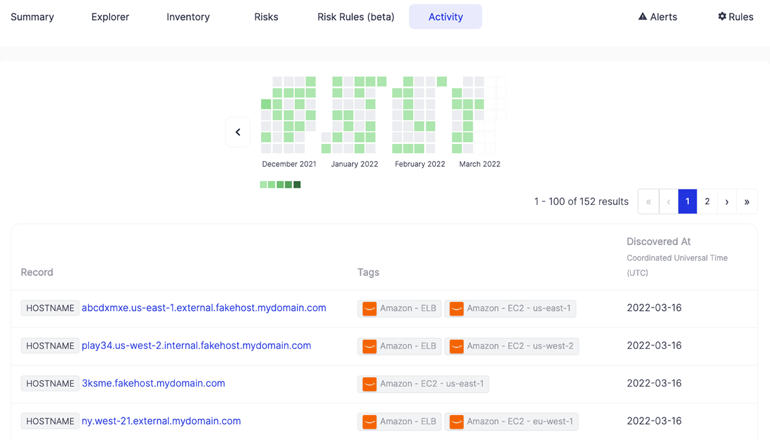Viewport: 770px width, 440px height.
Task: Go to the next results page arrow
Action: click(727, 201)
